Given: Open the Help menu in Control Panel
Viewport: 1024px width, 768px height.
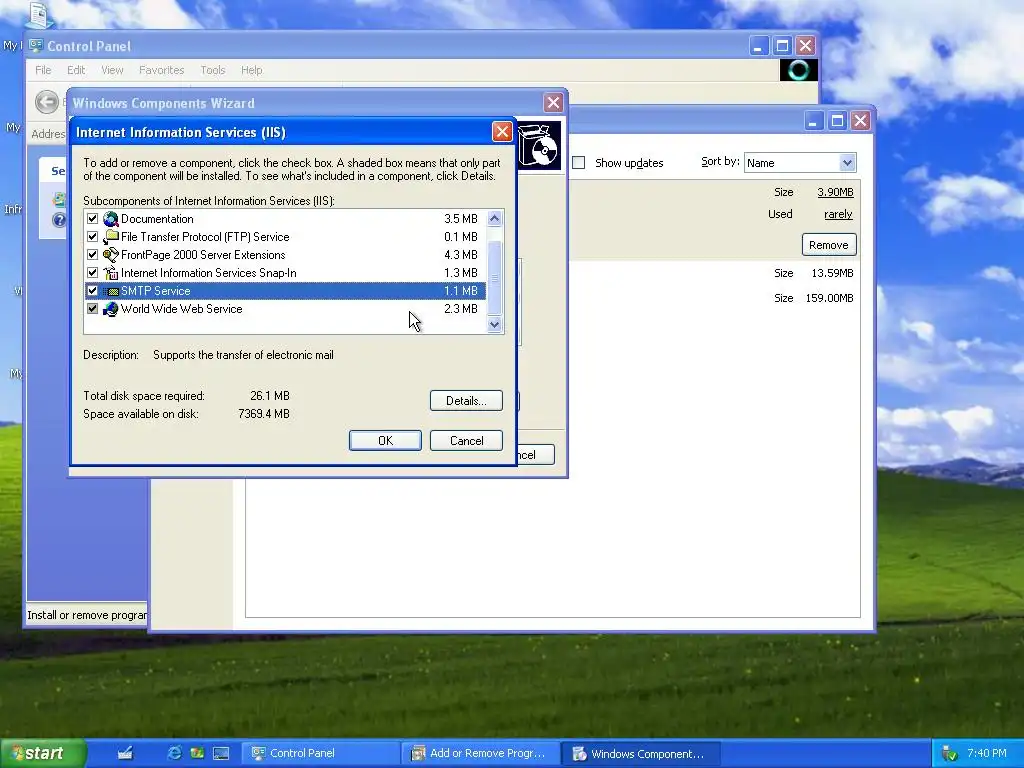Looking at the screenshot, I should point(251,70).
